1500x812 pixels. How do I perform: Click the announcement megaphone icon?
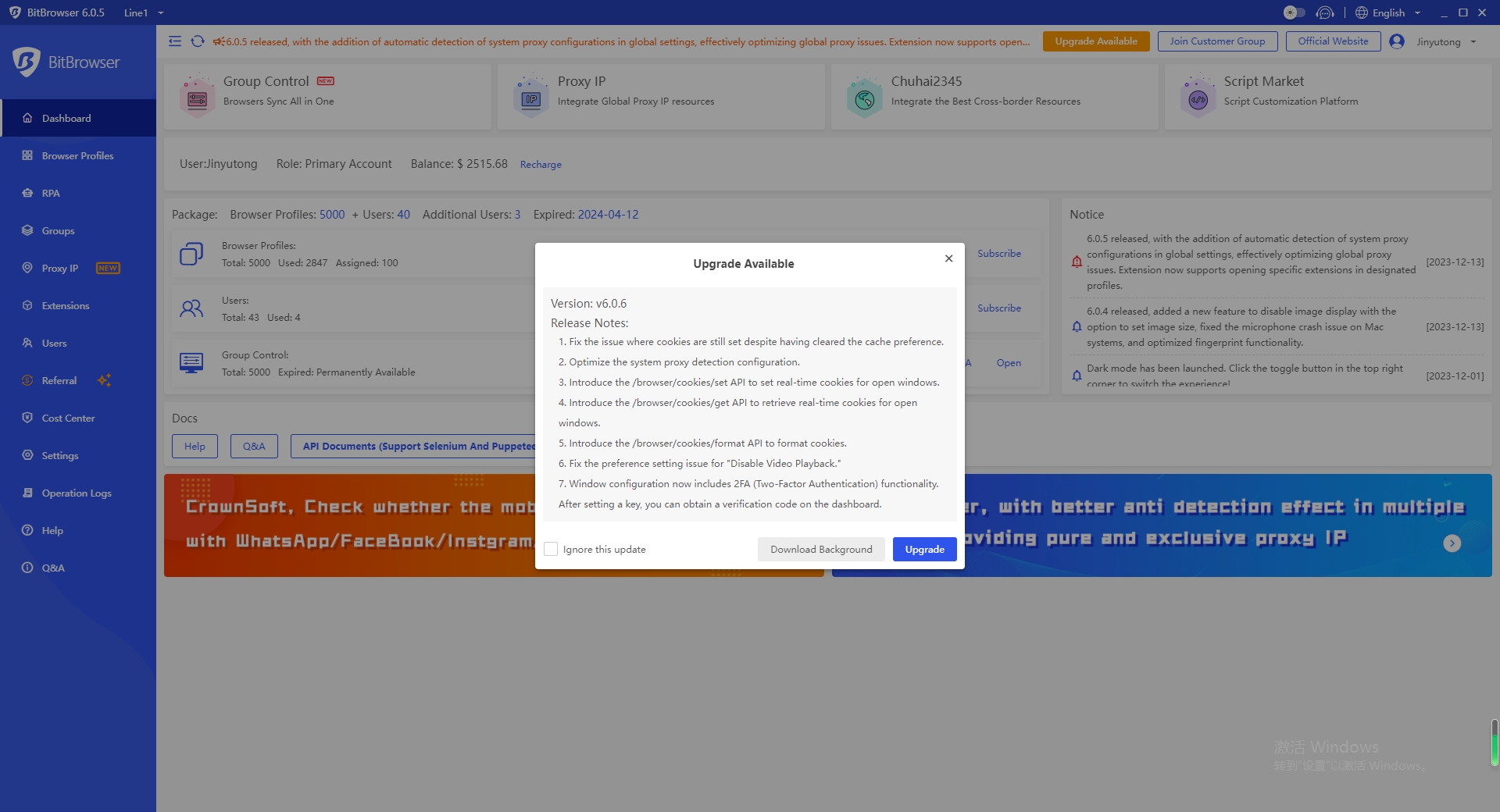[x=218, y=41]
